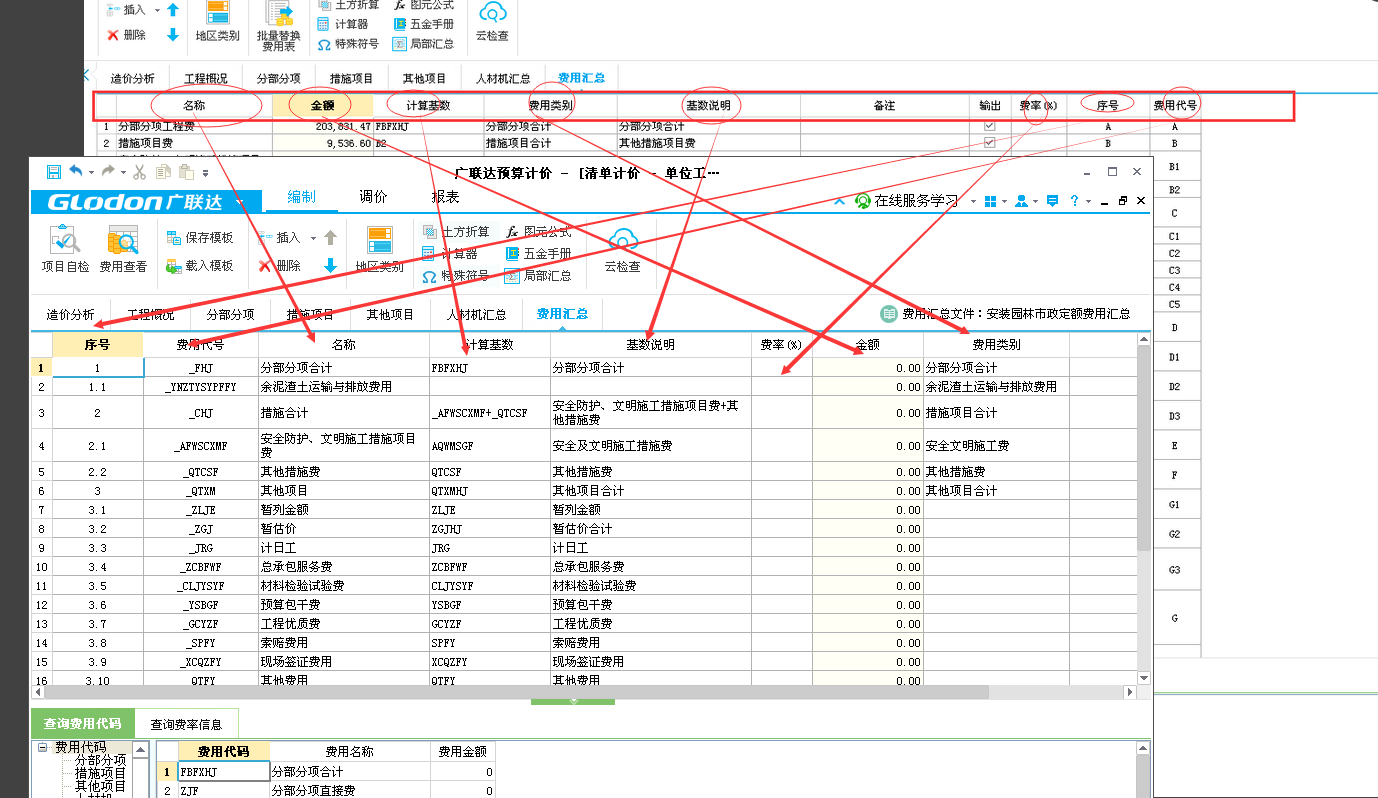Select 其他项目 in the 费用代码 tree

point(100,786)
